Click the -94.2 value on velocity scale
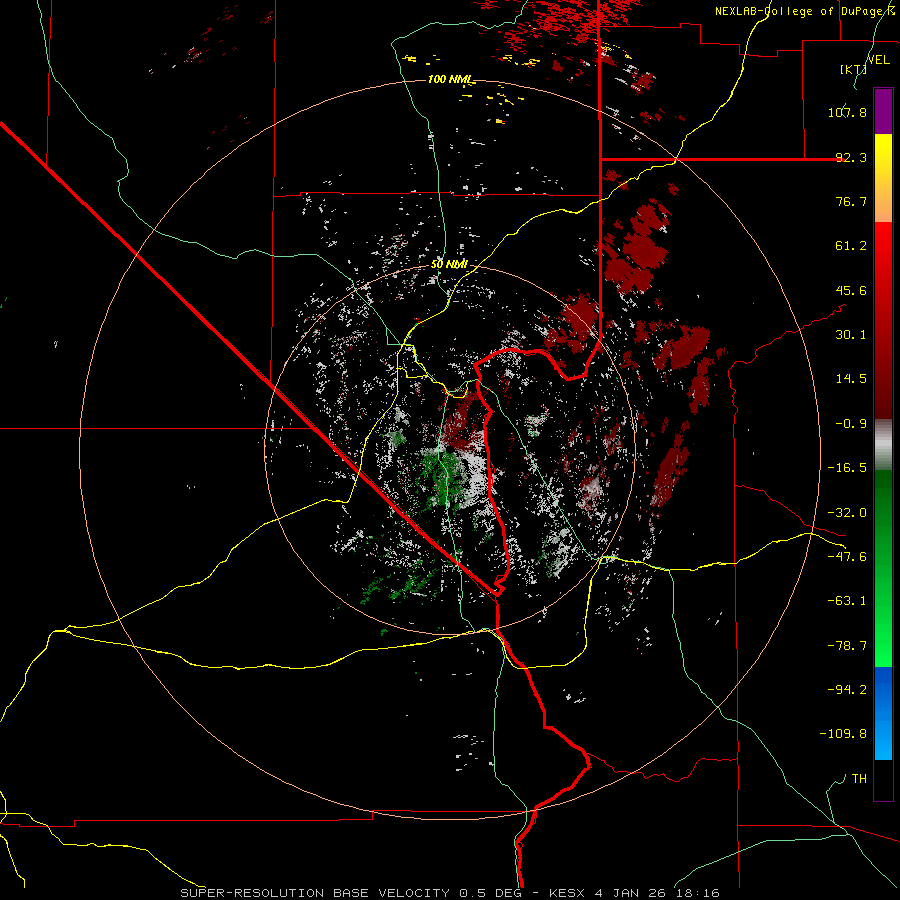Screen dimensions: 900x900 point(847,690)
